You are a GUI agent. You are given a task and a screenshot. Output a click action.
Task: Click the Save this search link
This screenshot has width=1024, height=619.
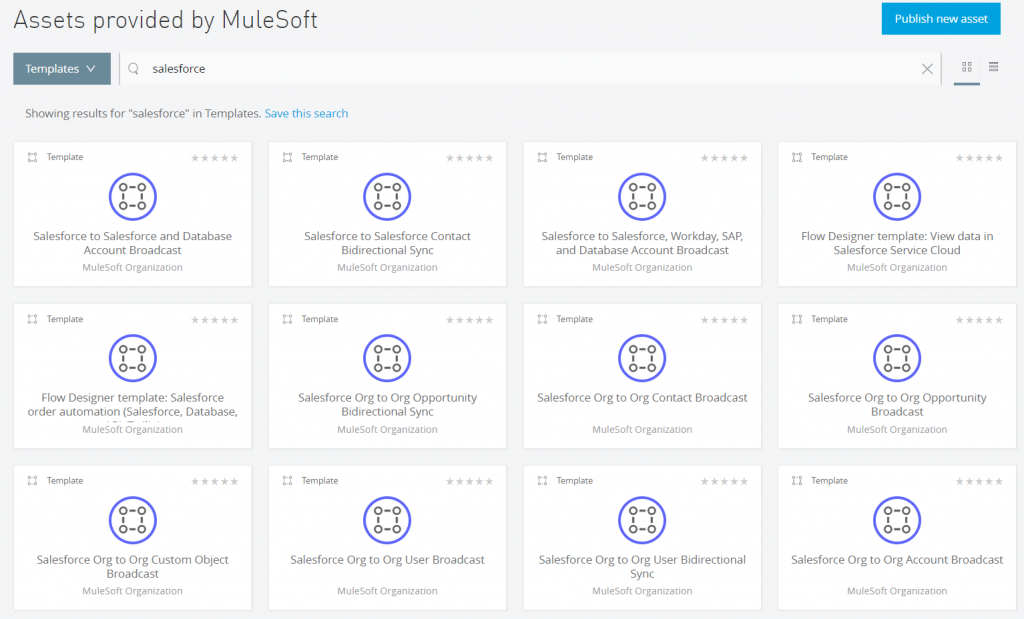tap(306, 114)
